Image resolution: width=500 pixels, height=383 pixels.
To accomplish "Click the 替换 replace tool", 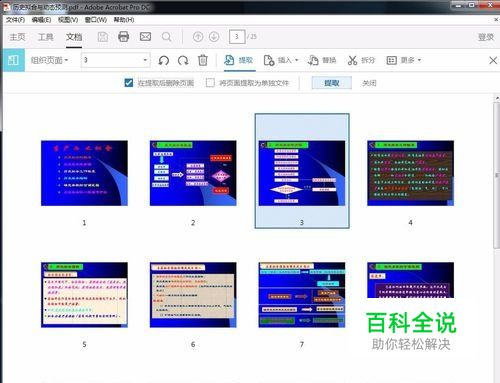I will pyautogui.click(x=322, y=60).
